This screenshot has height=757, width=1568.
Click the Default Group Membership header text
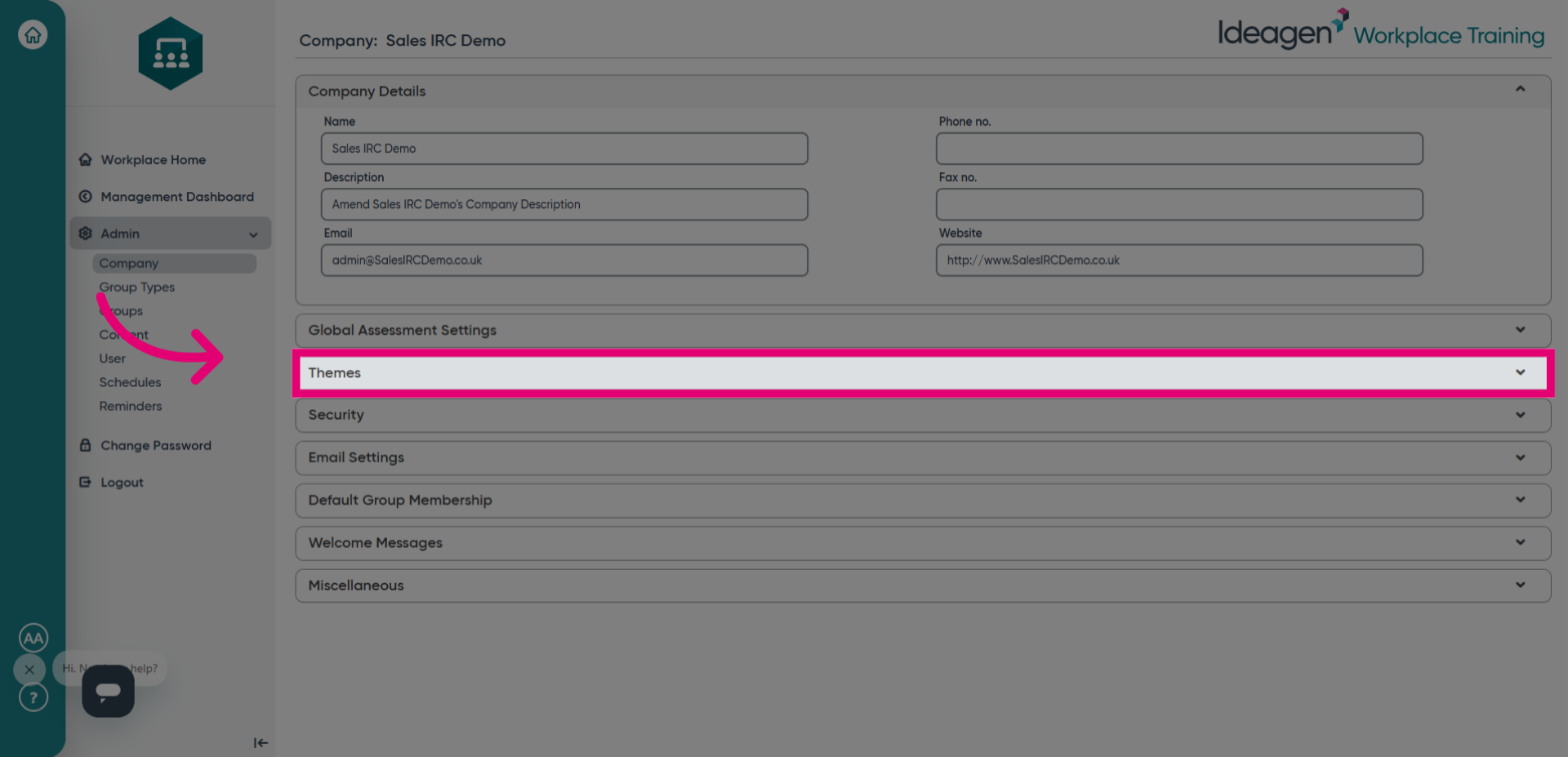pos(400,500)
